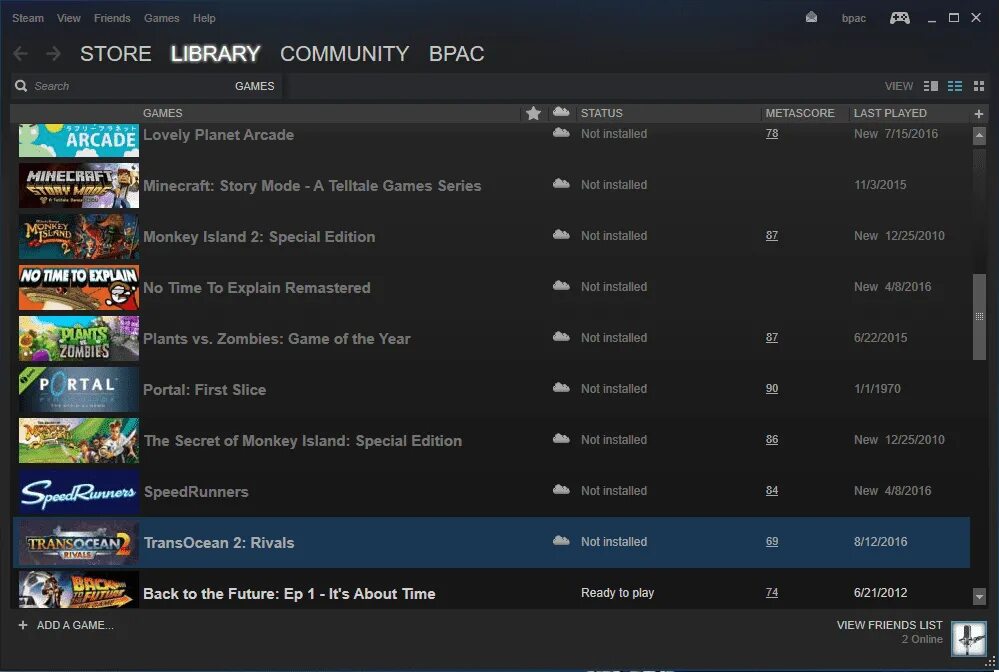999x672 pixels.
Task: Click ADD A GAME button
Action: click(66, 625)
